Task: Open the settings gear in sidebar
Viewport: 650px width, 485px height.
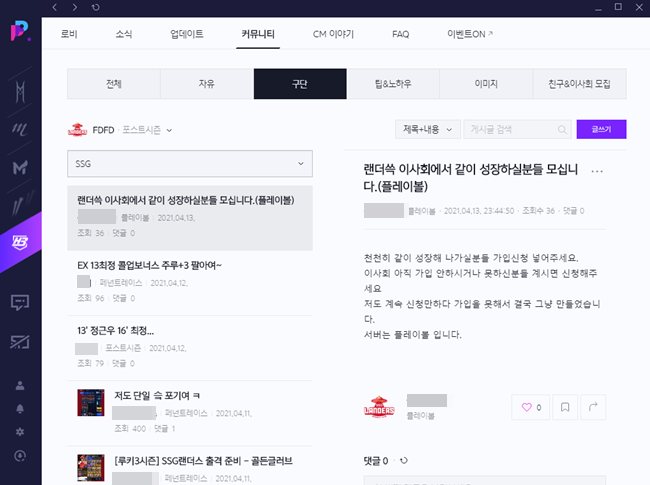Action: pos(20,431)
